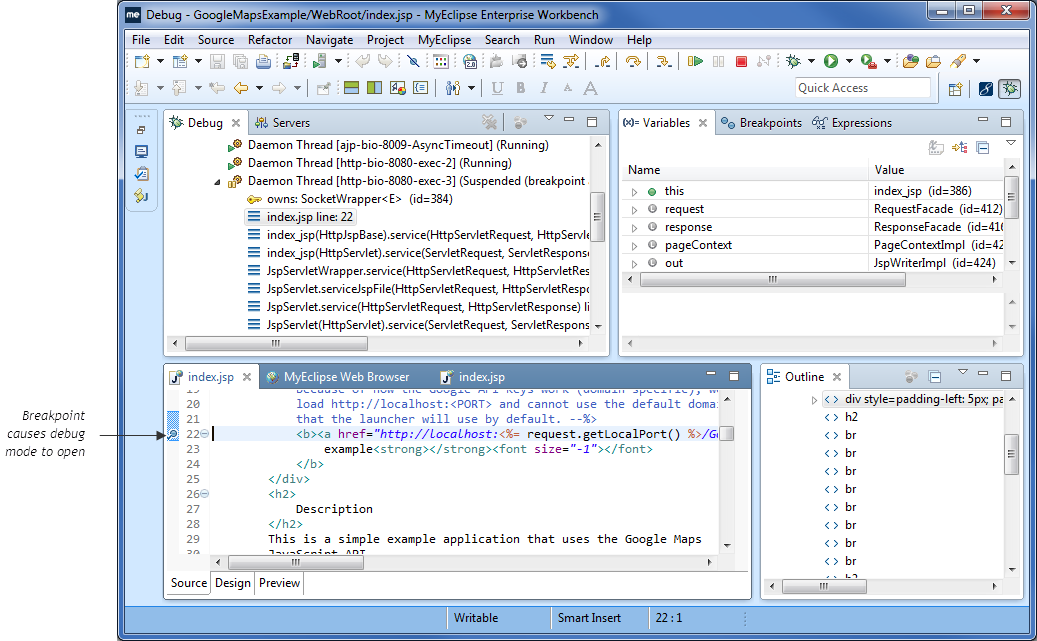Click the Skip All Breakpoints icon

[413, 62]
